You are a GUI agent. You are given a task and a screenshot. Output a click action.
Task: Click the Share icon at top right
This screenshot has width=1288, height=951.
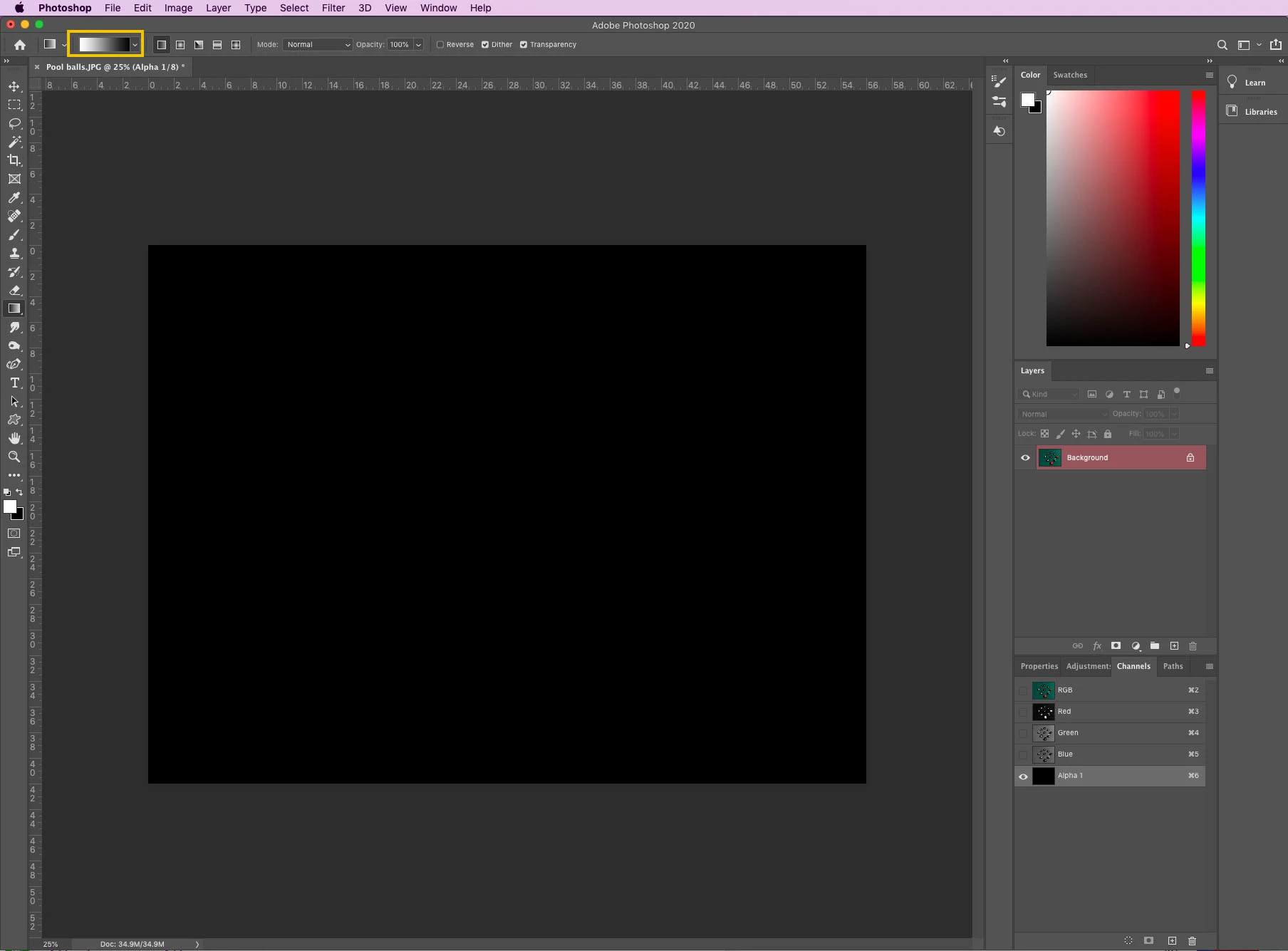pos(1276,44)
